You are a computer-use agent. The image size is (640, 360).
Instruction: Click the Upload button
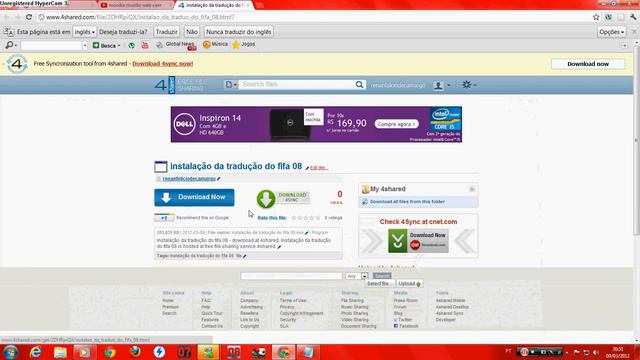[409, 284]
